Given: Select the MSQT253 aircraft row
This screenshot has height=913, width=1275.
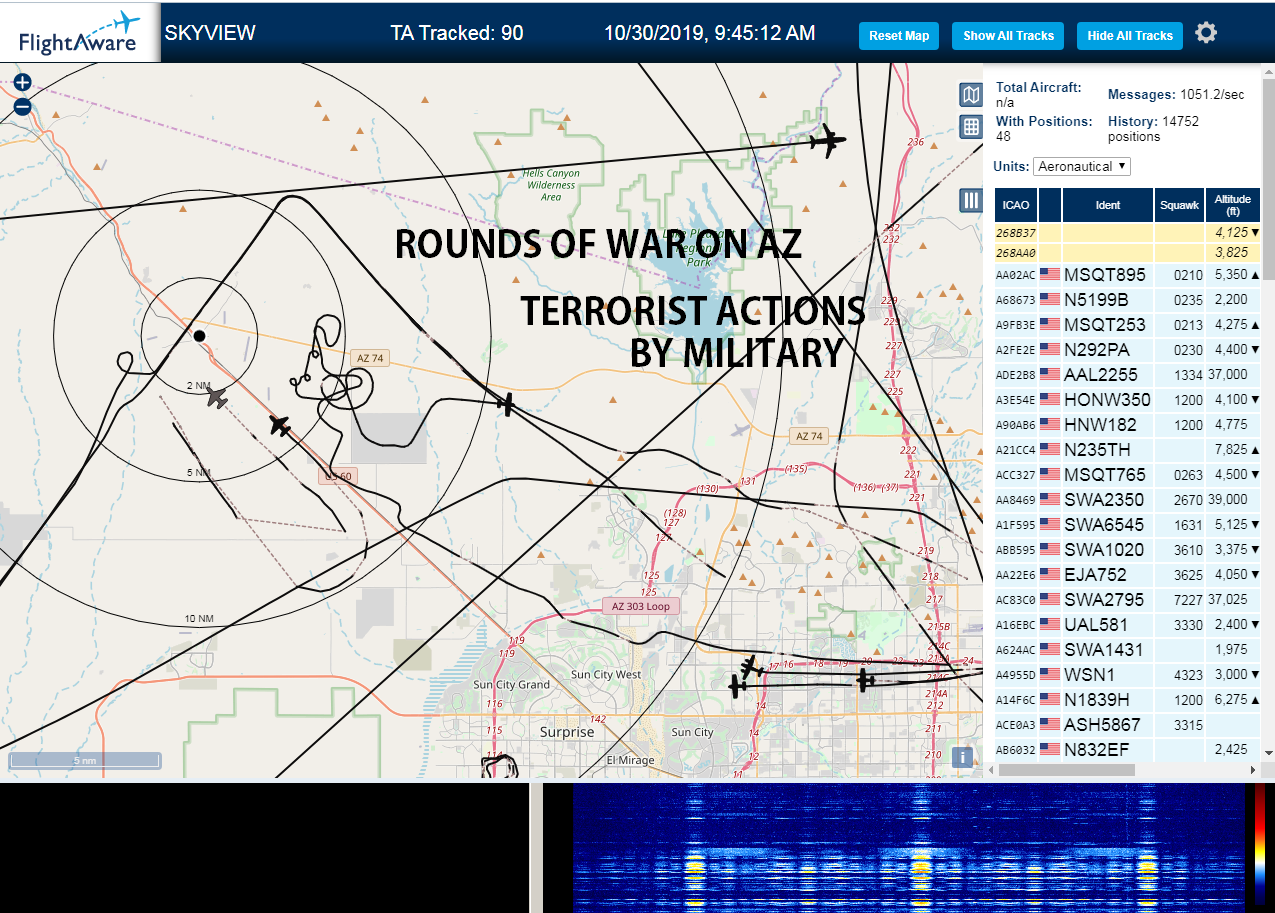Looking at the screenshot, I should click(1128, 325).
